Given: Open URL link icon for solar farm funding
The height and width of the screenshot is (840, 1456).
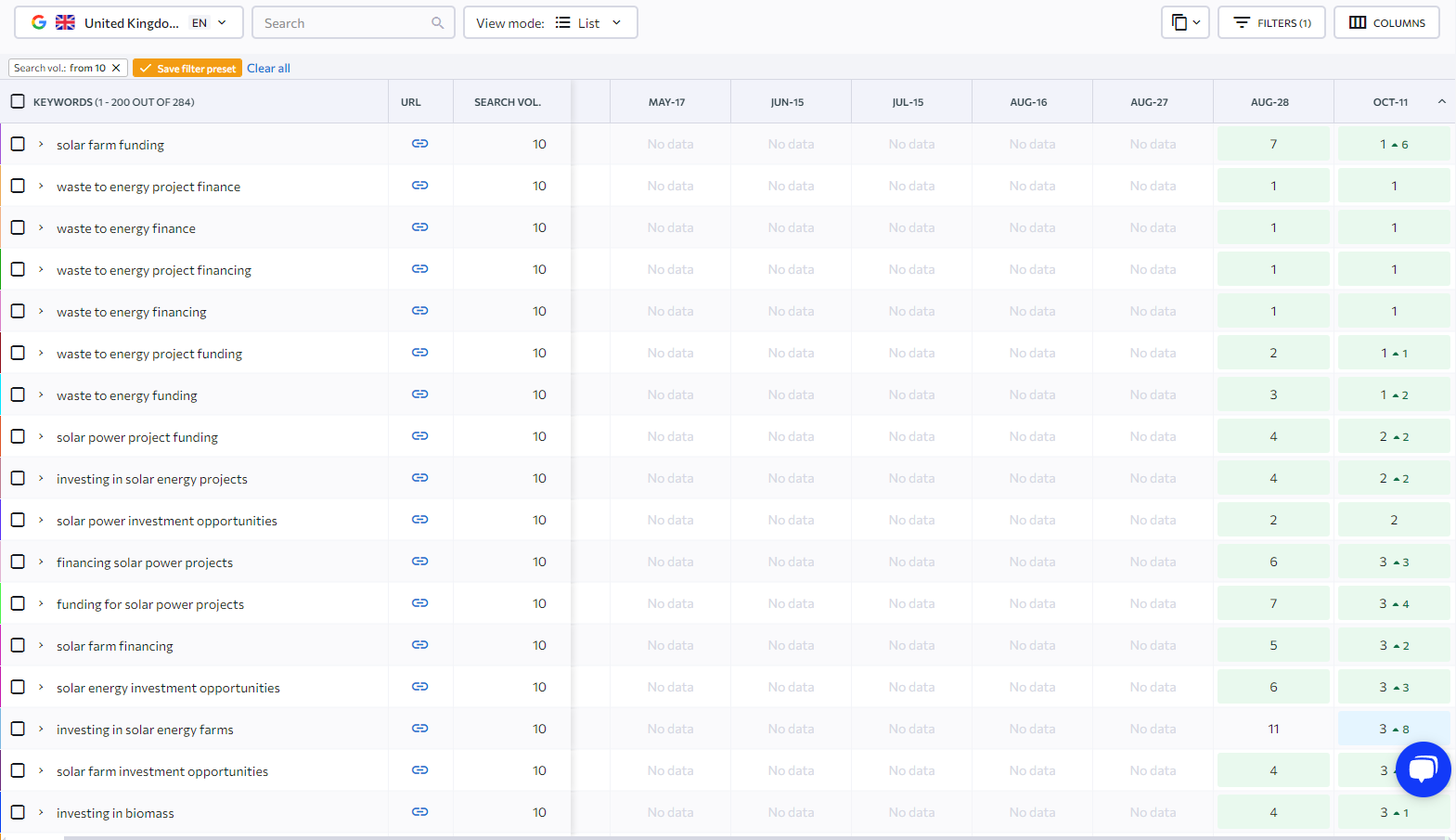Looking at the screenshot, I should click(419, 144).
